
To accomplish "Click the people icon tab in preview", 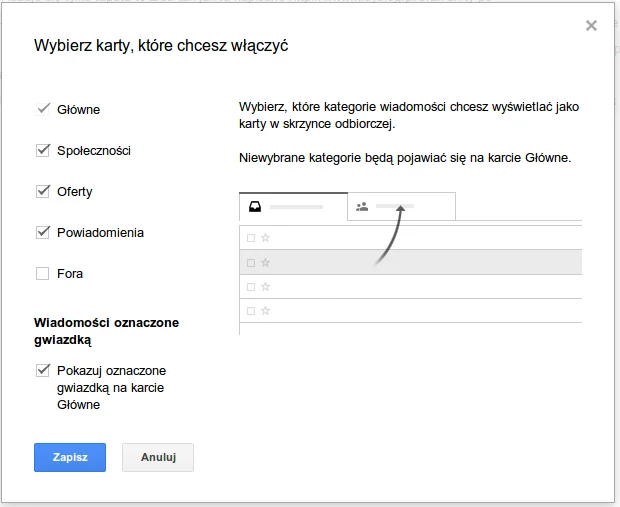I will click(362, 206).
